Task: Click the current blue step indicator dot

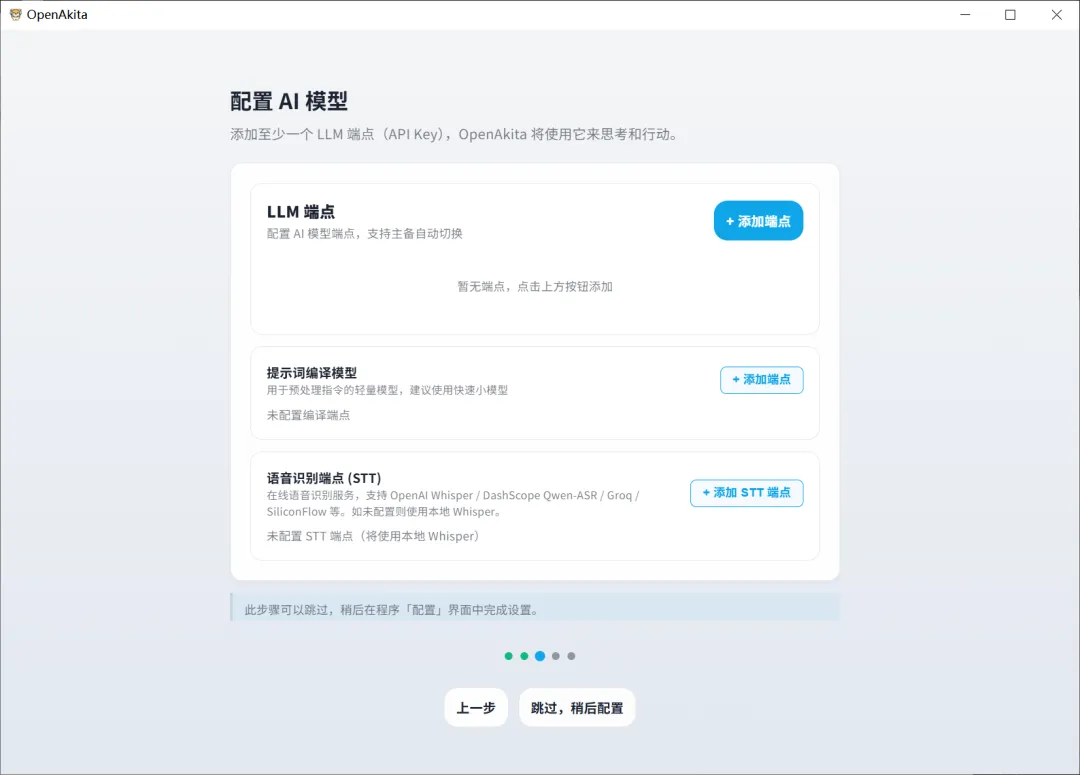Action: (x=540, y=656)
